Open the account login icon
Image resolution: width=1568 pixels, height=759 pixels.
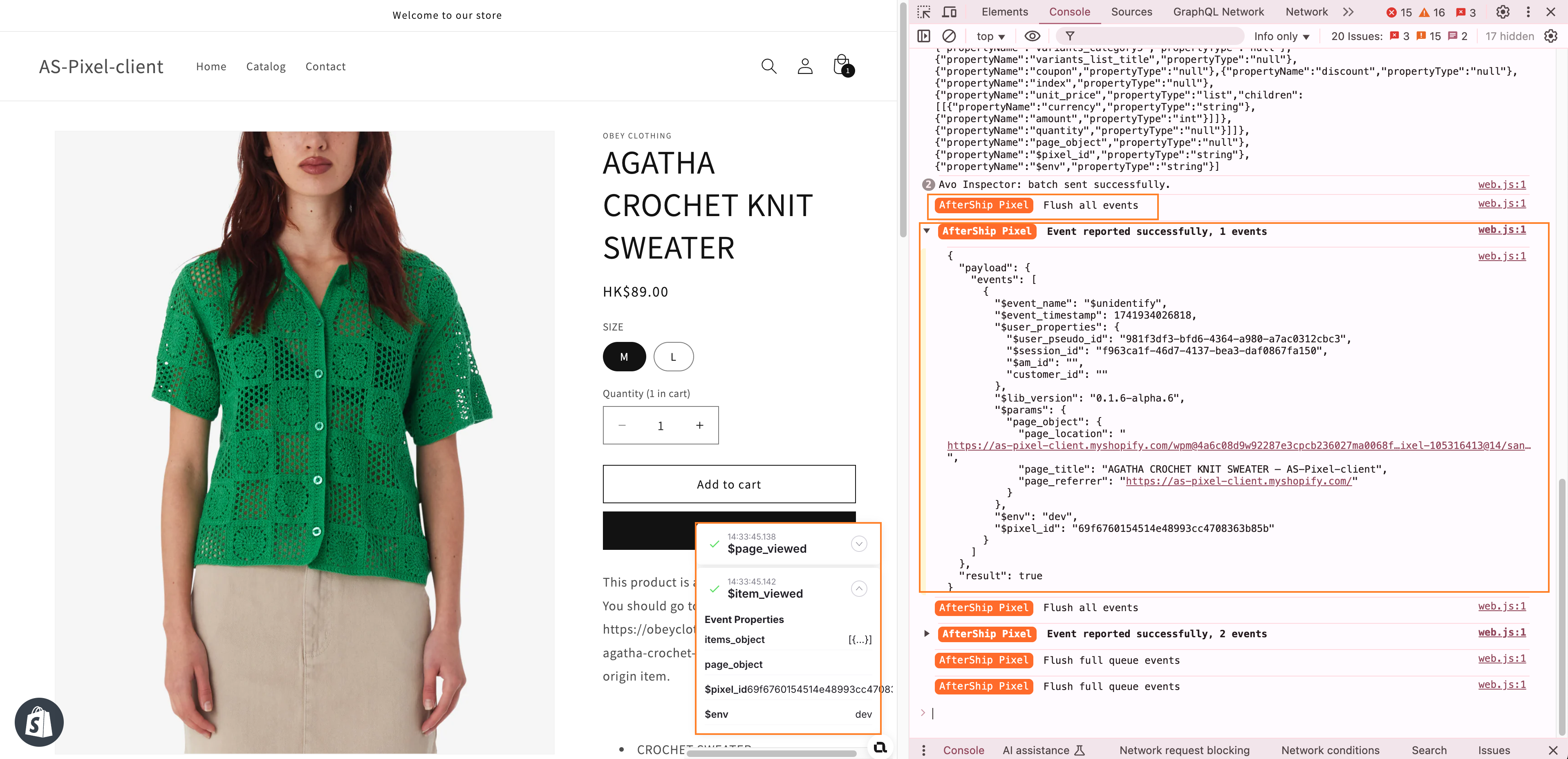[x=805, y=66]
